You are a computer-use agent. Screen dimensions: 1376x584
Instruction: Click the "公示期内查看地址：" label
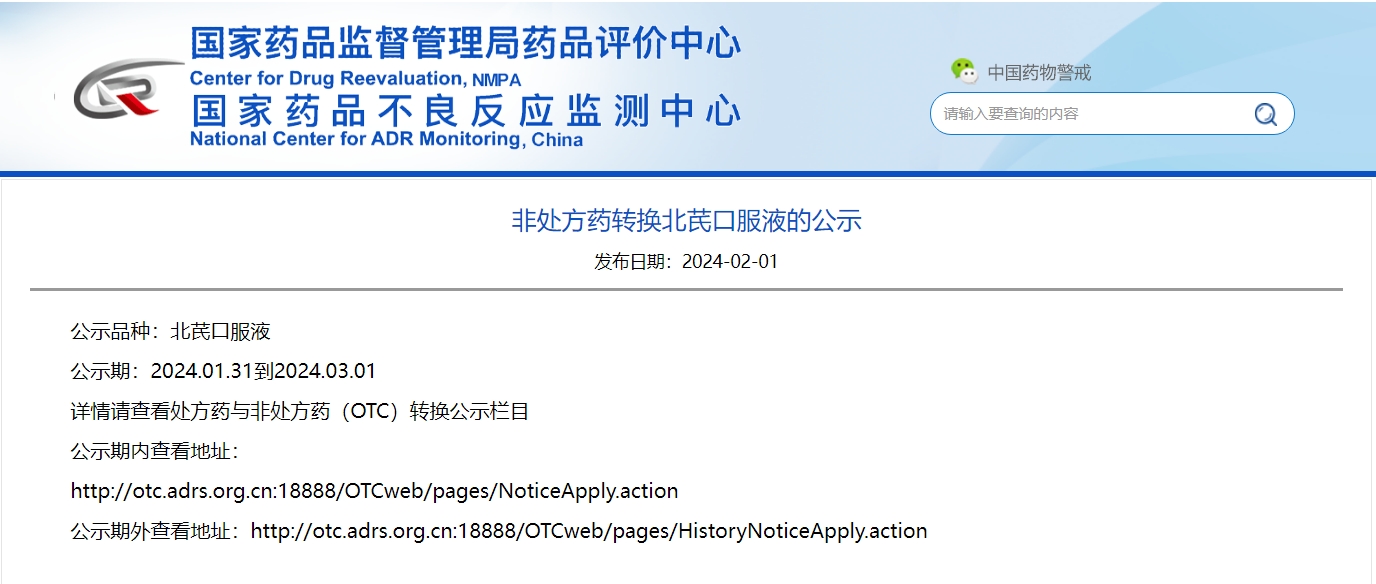click(x=155, y=451)
